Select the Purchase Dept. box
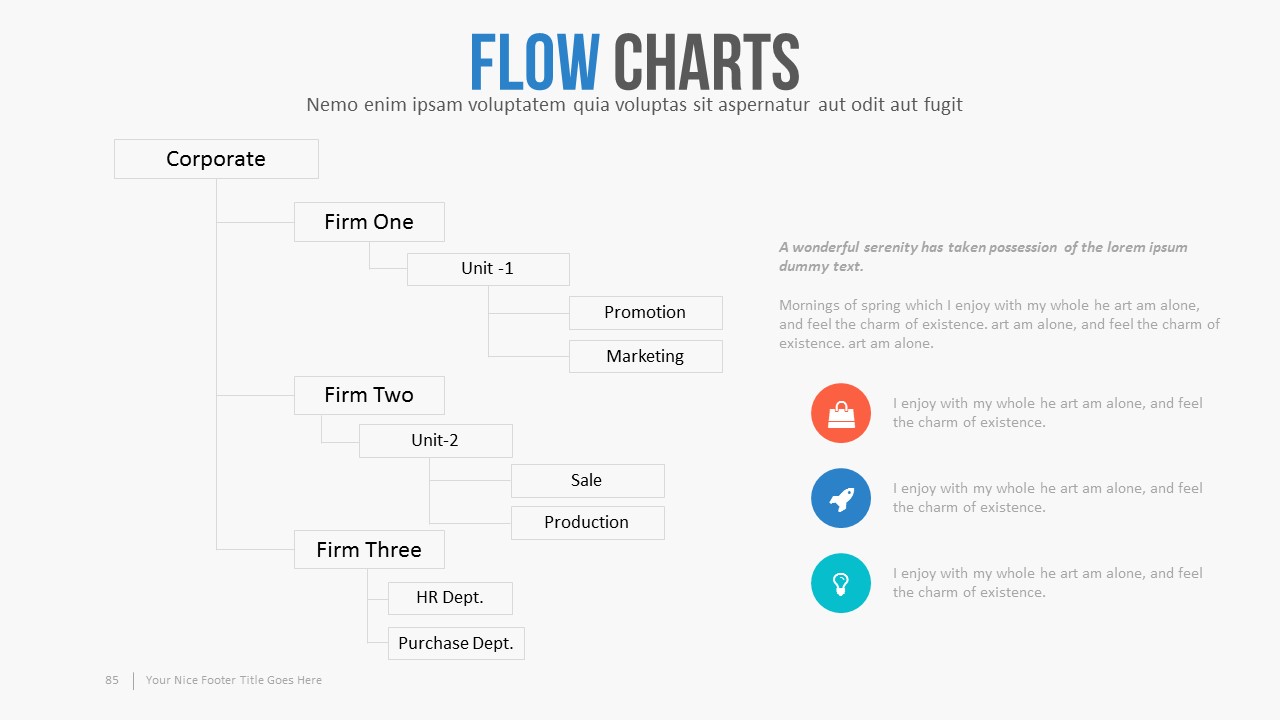 (456, 644)
